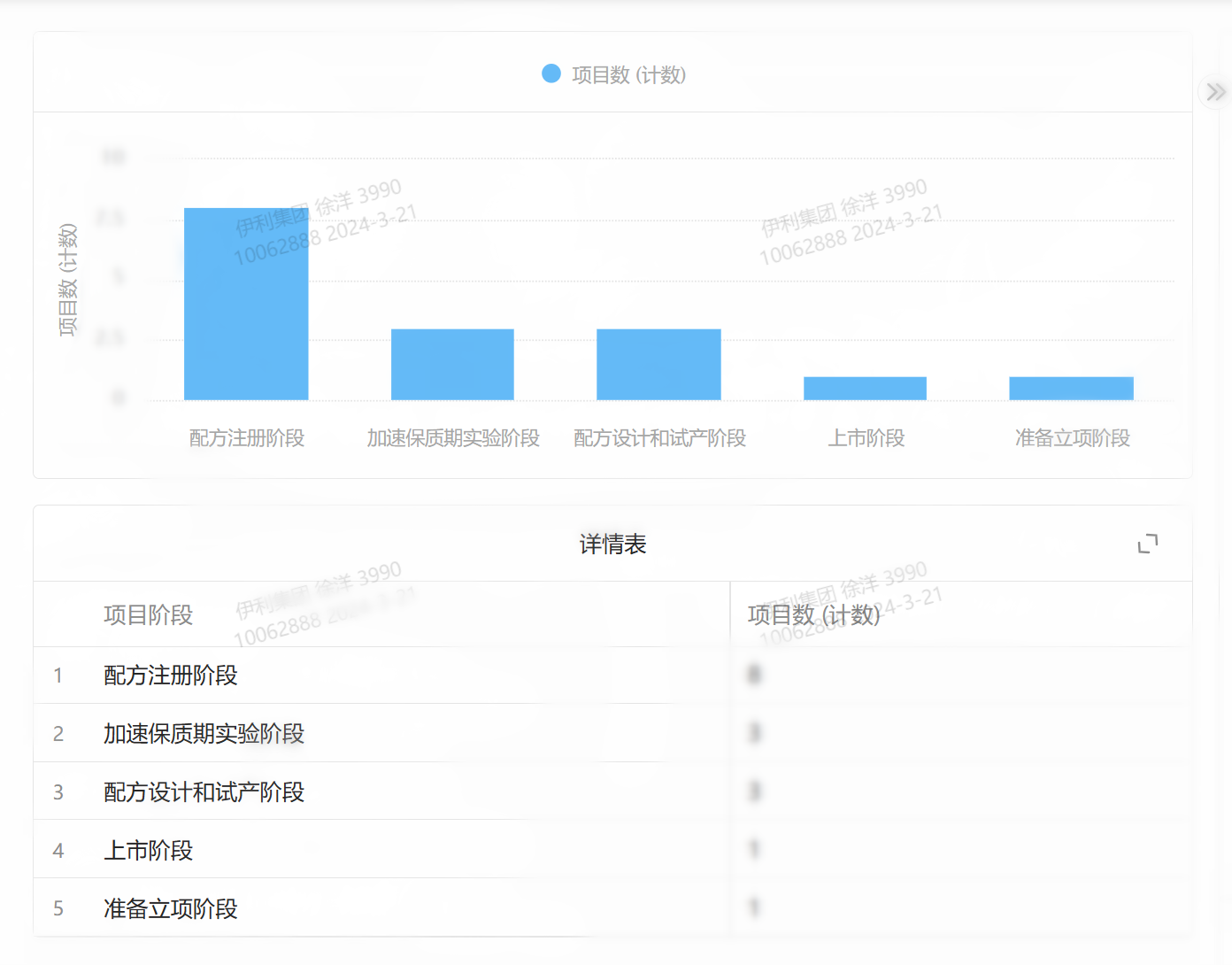Toggle the 项目数 (计数) legend marker

click(551, 73)
